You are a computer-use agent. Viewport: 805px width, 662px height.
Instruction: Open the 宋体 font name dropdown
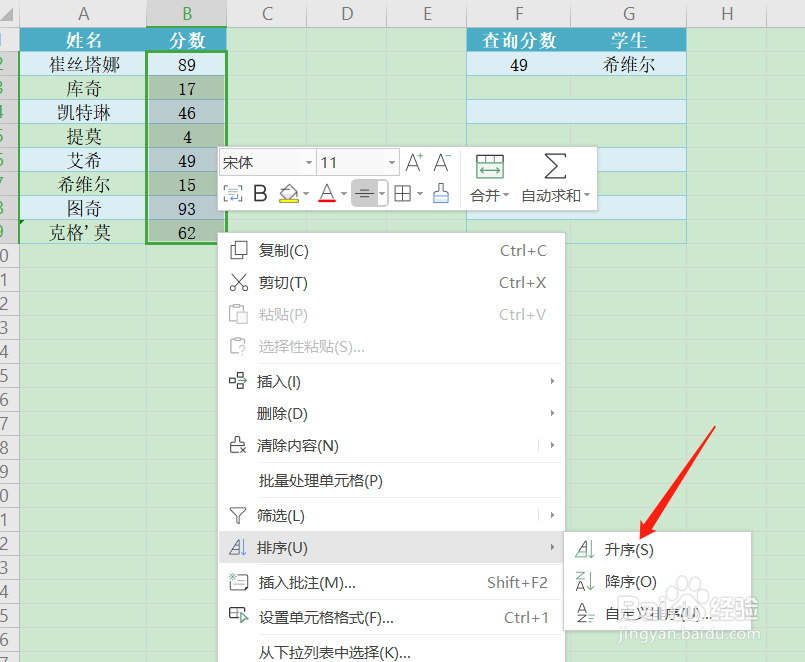(x=309, y=163)
